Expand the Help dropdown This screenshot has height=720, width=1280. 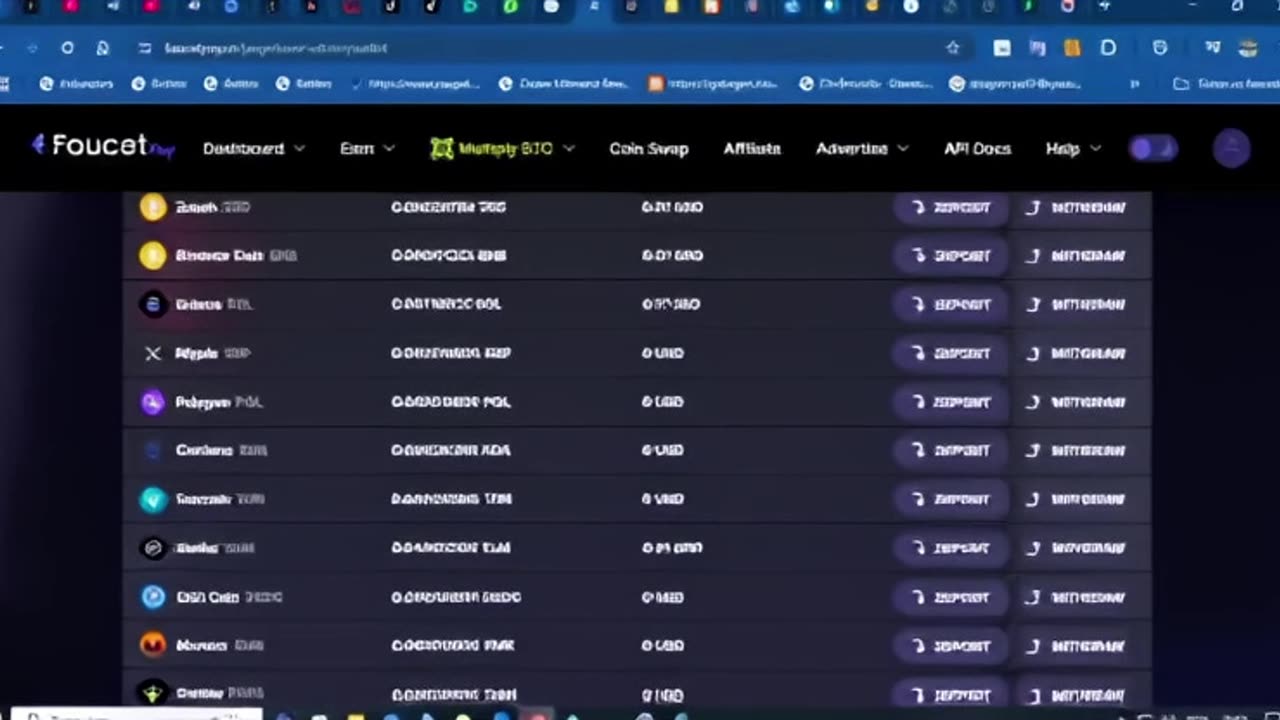1073,148
